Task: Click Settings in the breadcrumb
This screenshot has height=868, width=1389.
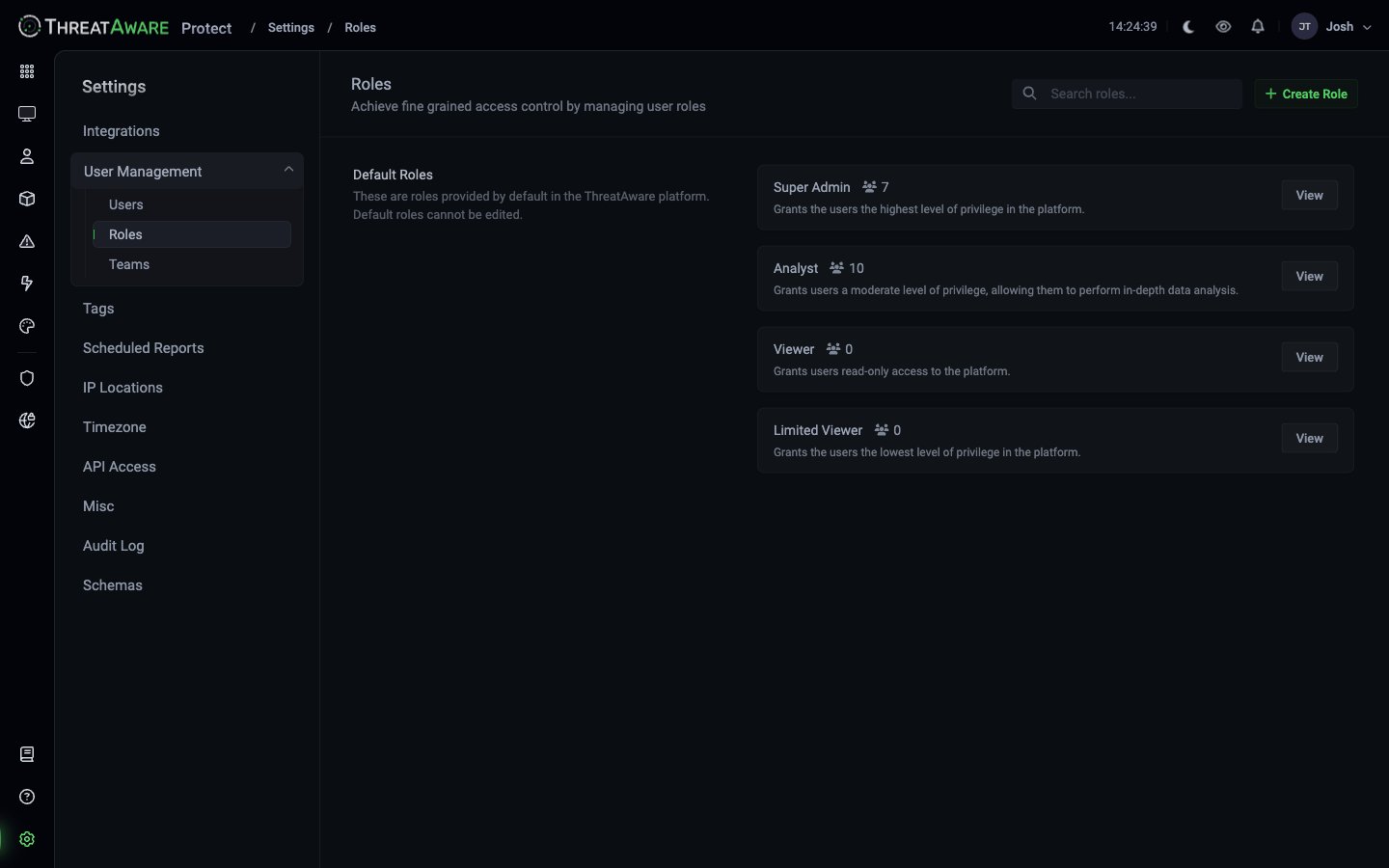Action: coord(291,27)
